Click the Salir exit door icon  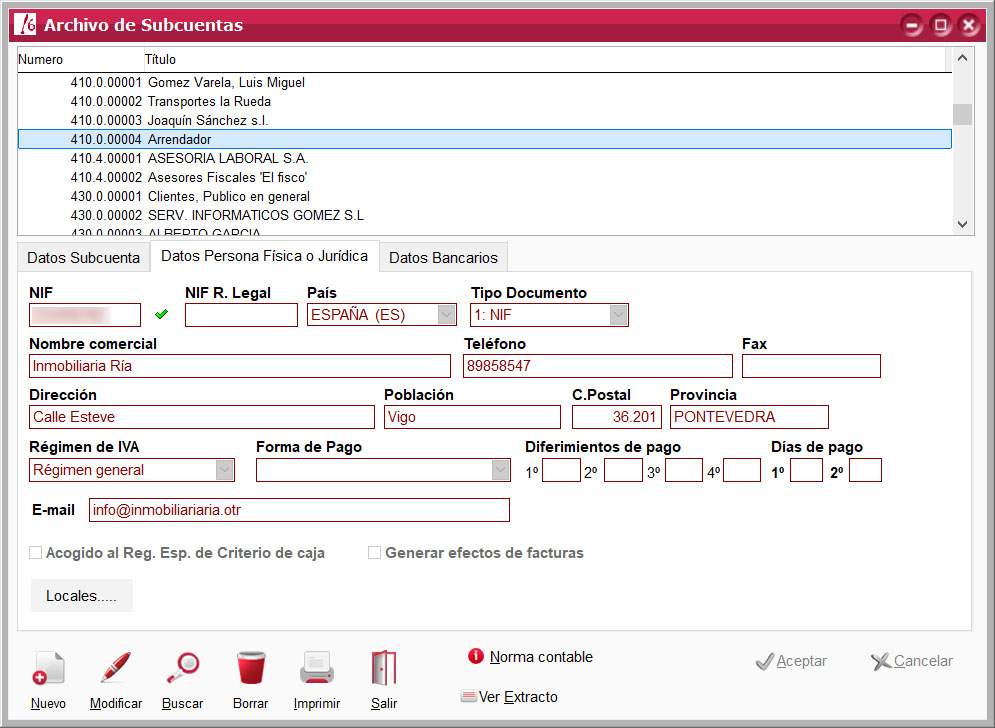[x=384, y=668]
